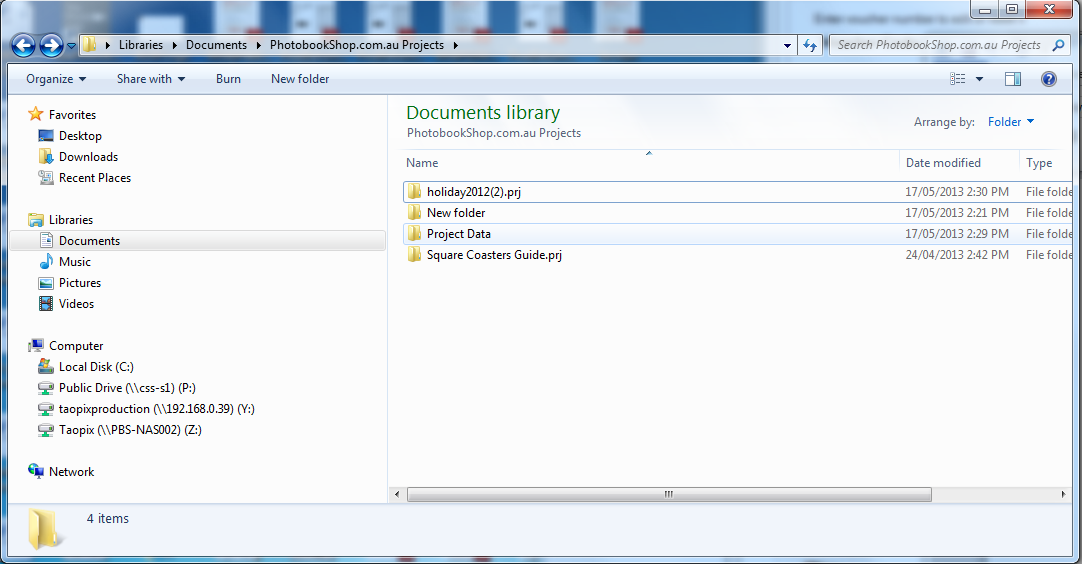Select Libraries in navigation pane
Image resolution: width=1082 pixels, height=564 pixels.
coord(70,220)
